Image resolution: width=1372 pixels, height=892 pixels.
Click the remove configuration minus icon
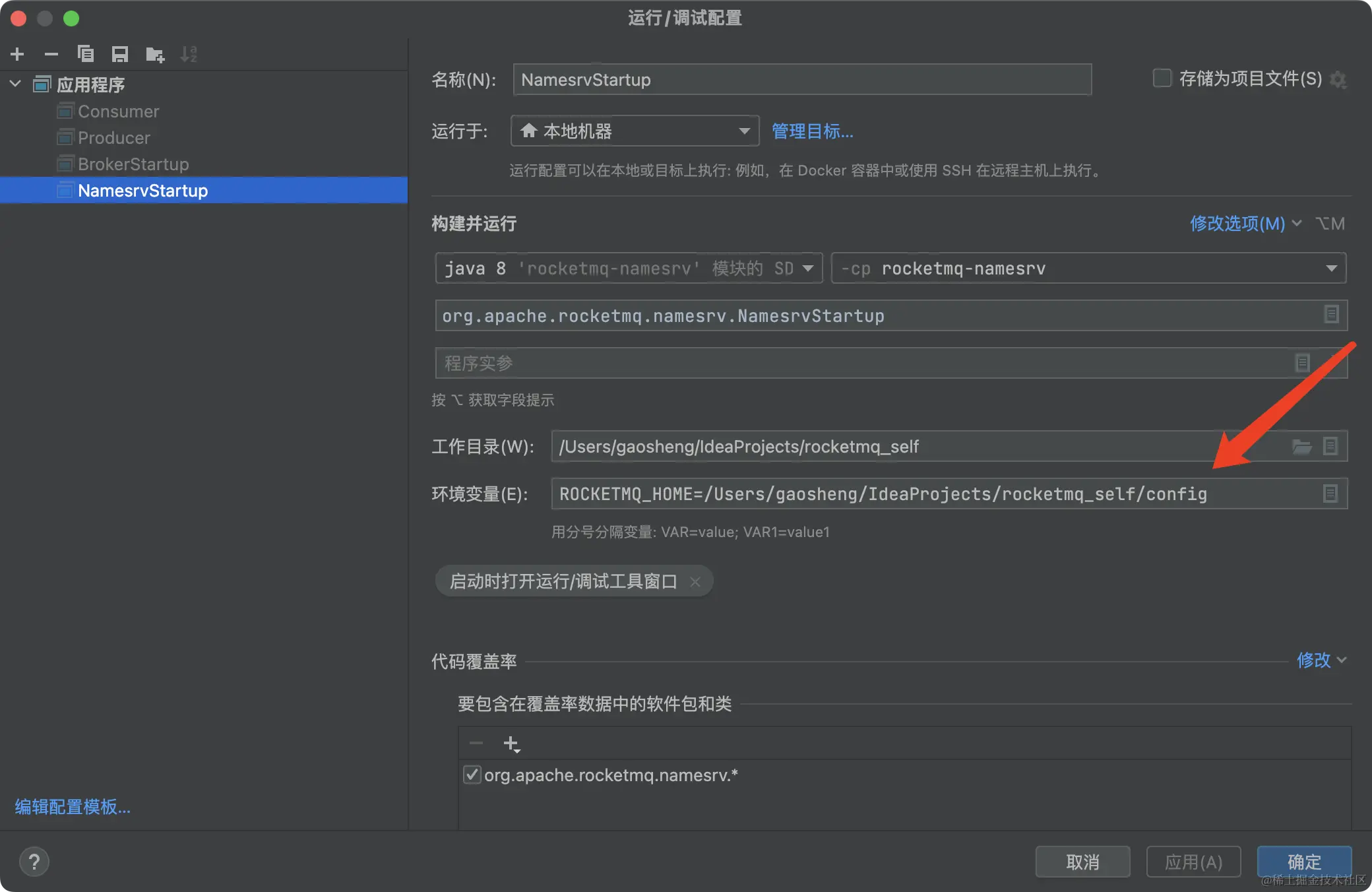[51, 54]
